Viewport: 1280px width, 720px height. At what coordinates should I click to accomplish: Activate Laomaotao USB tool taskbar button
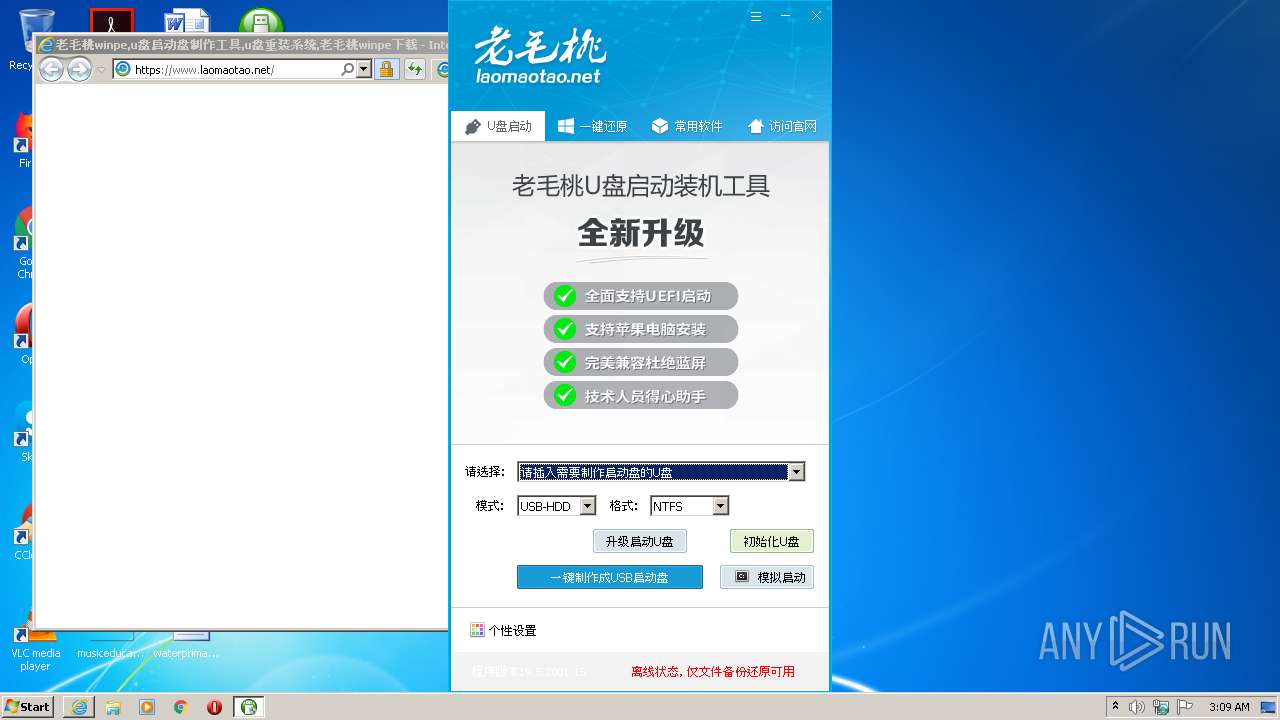[x=249, y=707]
